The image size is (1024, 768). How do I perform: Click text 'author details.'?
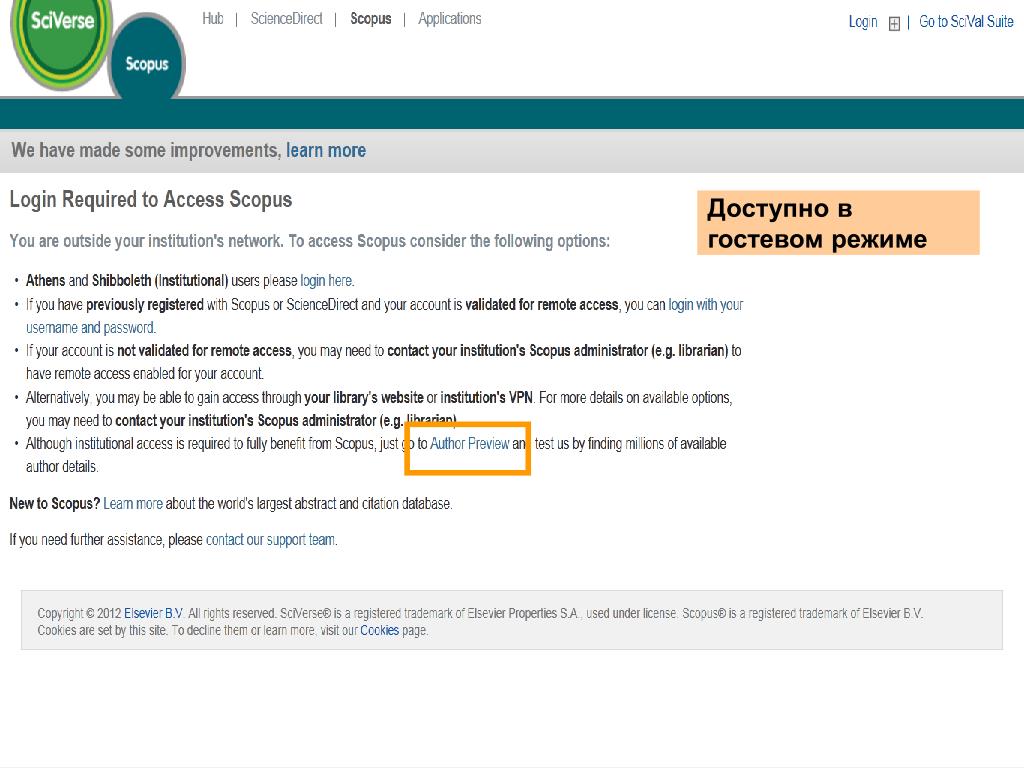click(62, 467)
